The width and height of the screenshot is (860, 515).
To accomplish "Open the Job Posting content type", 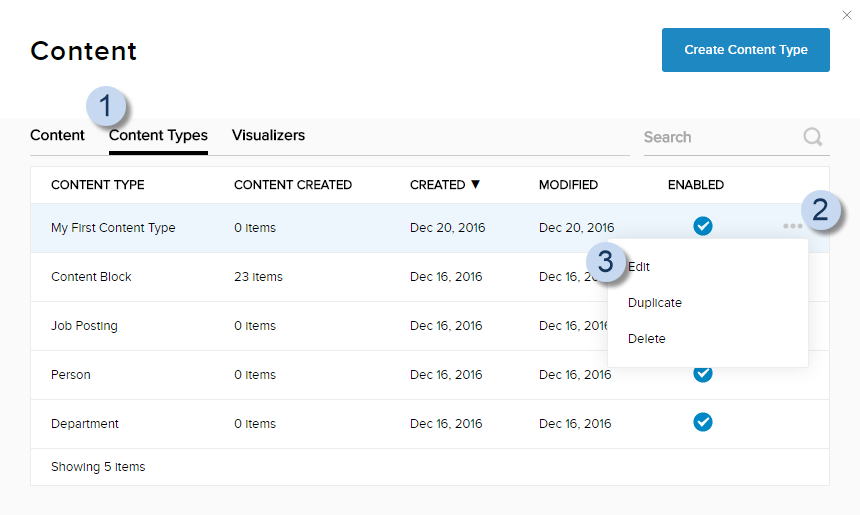I will [x=84, y=326].
